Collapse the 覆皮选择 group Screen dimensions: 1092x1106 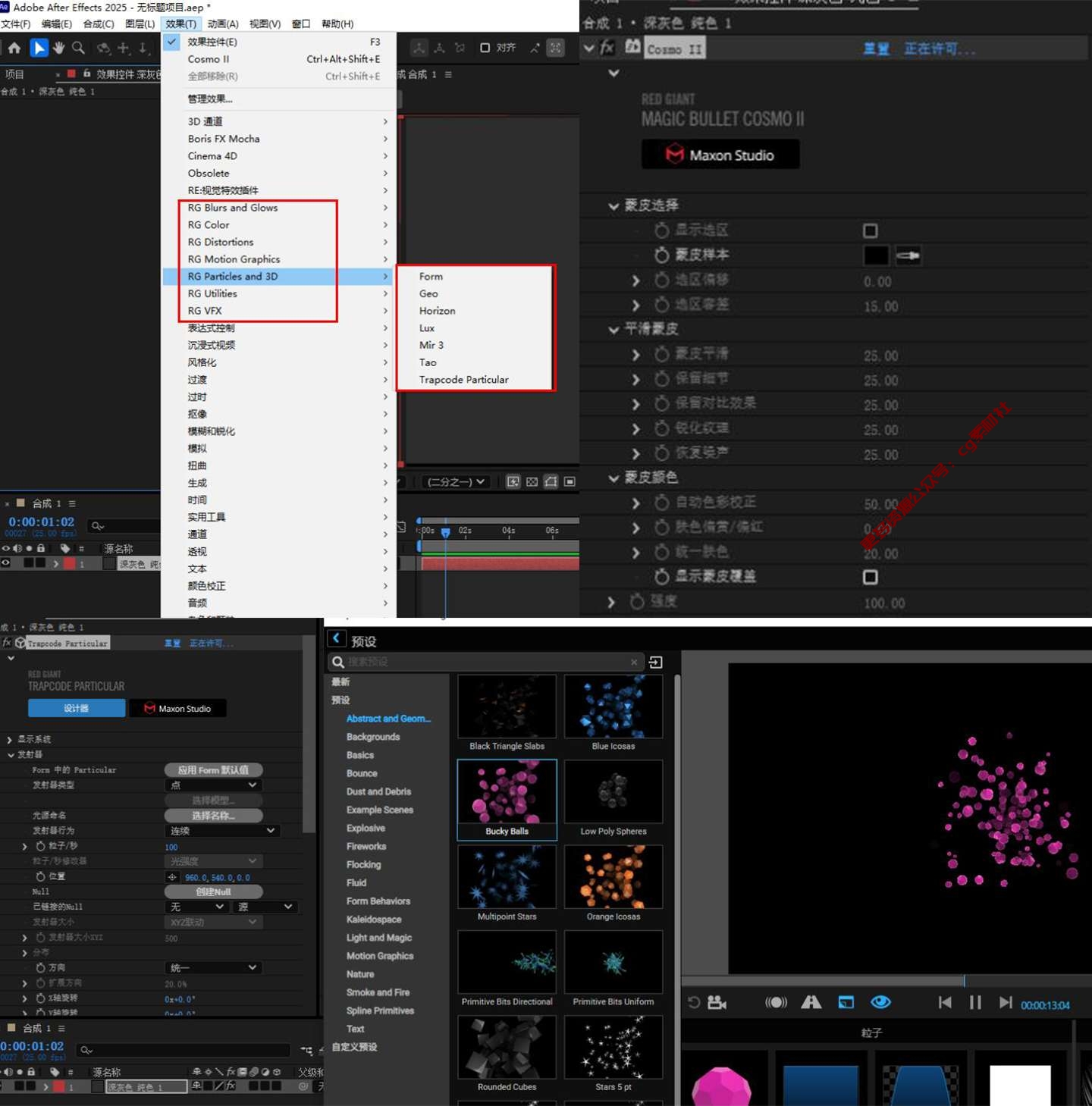pyautogui.click(x=613, y=205)
